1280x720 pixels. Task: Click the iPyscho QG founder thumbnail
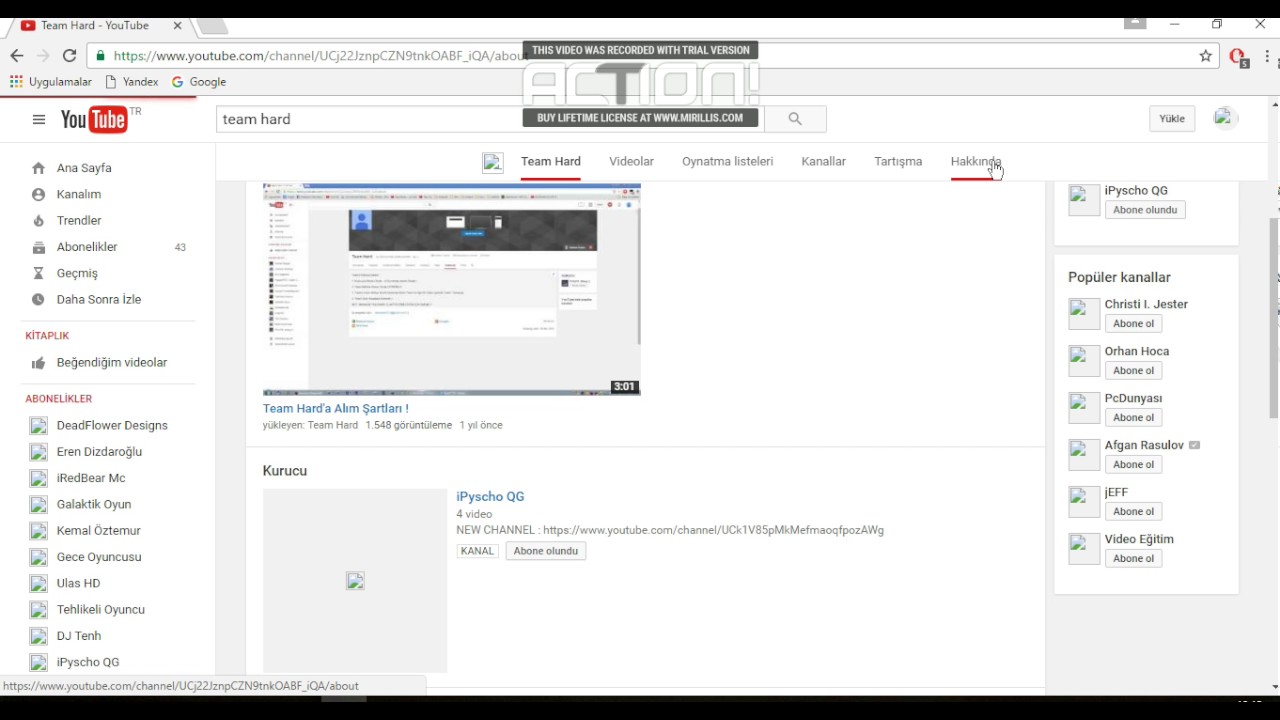(x=355, y=581)
